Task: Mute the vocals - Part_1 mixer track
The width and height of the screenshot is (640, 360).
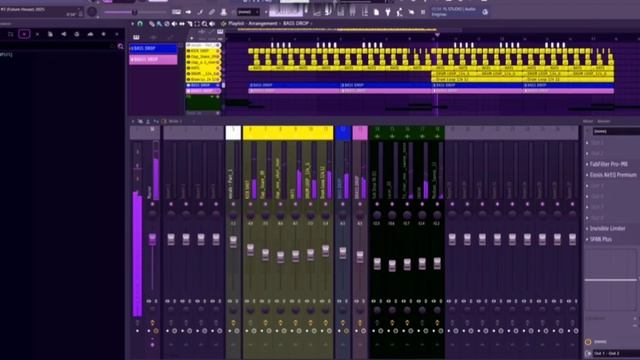Action: (233, 204)
